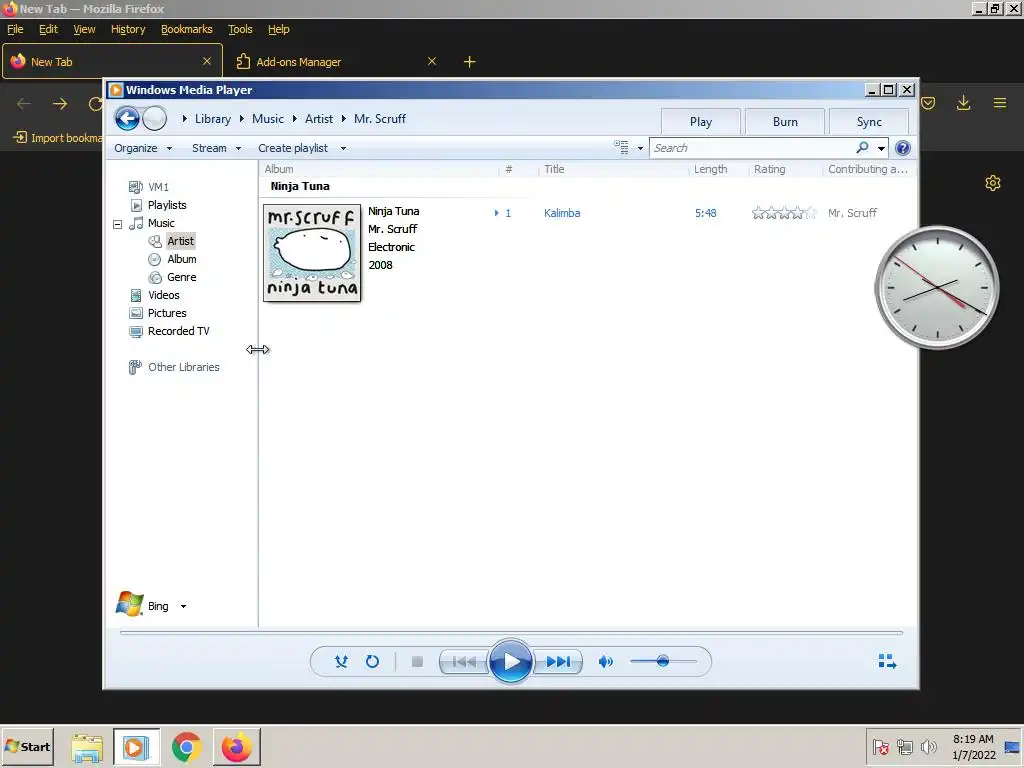This screenshot has height=768, width=1024.
Task: Open the search options dropdown arrow
Action: (881, 148)
